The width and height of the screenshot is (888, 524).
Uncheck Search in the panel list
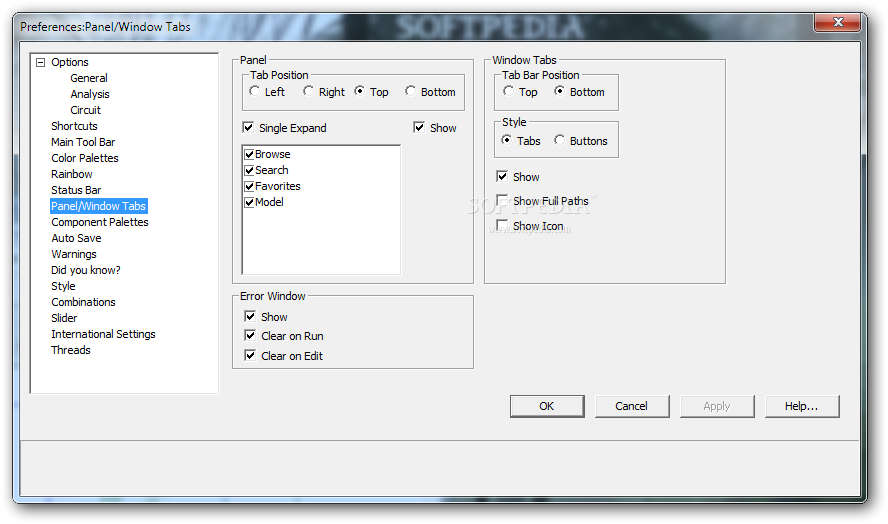pos(249,170)
